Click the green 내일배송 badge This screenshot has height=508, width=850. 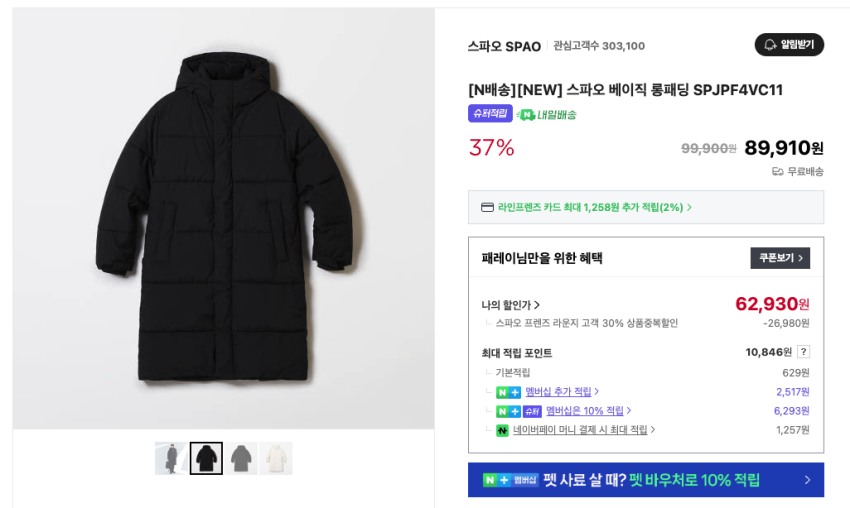tap(547, 114)
